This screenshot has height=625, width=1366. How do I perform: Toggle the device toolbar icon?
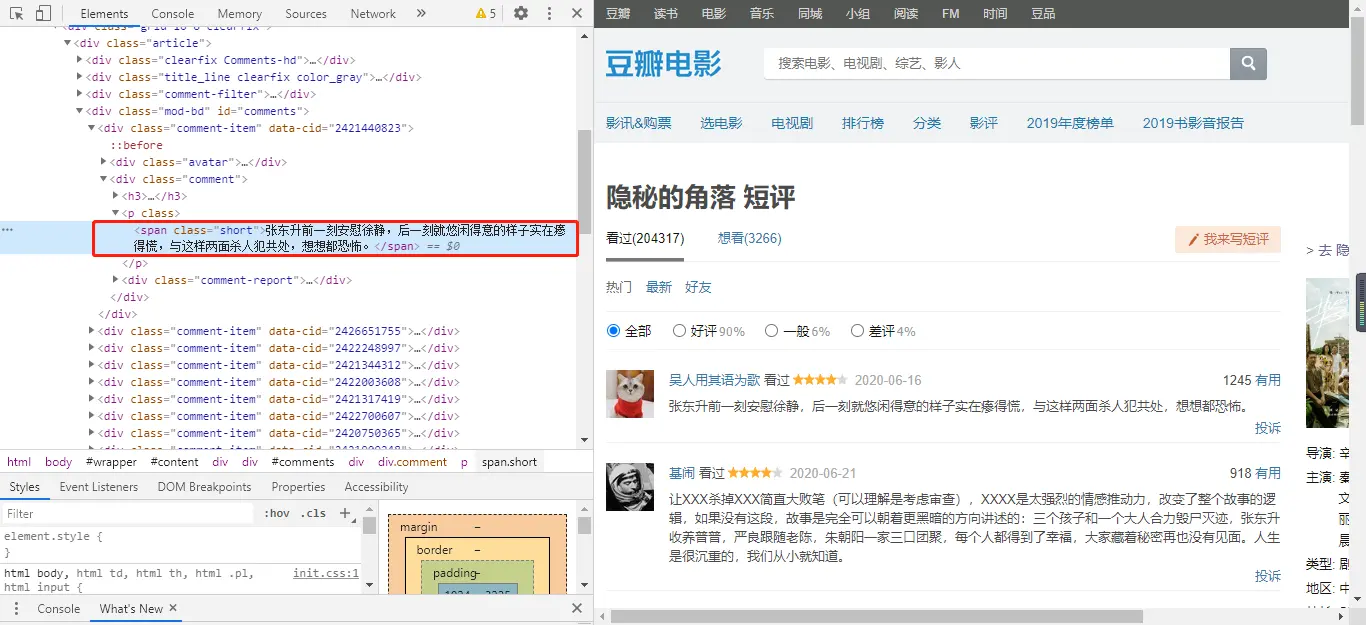pos(43,13)
